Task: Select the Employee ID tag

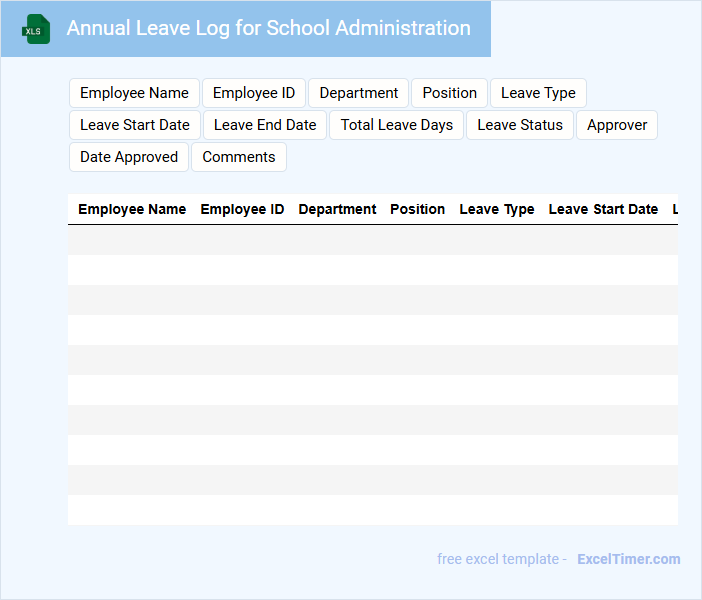Action: point(254,93)
